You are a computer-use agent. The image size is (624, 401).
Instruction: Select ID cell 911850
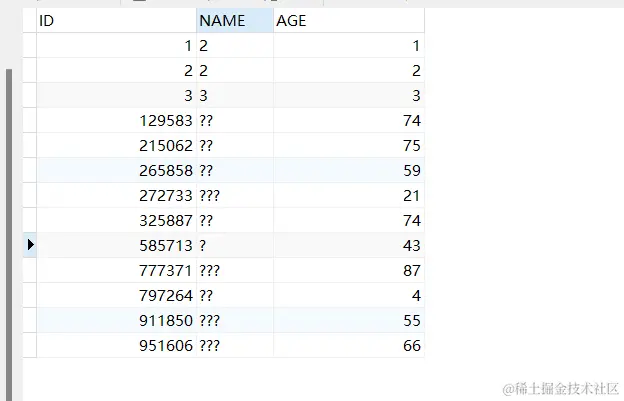point(116,320)
